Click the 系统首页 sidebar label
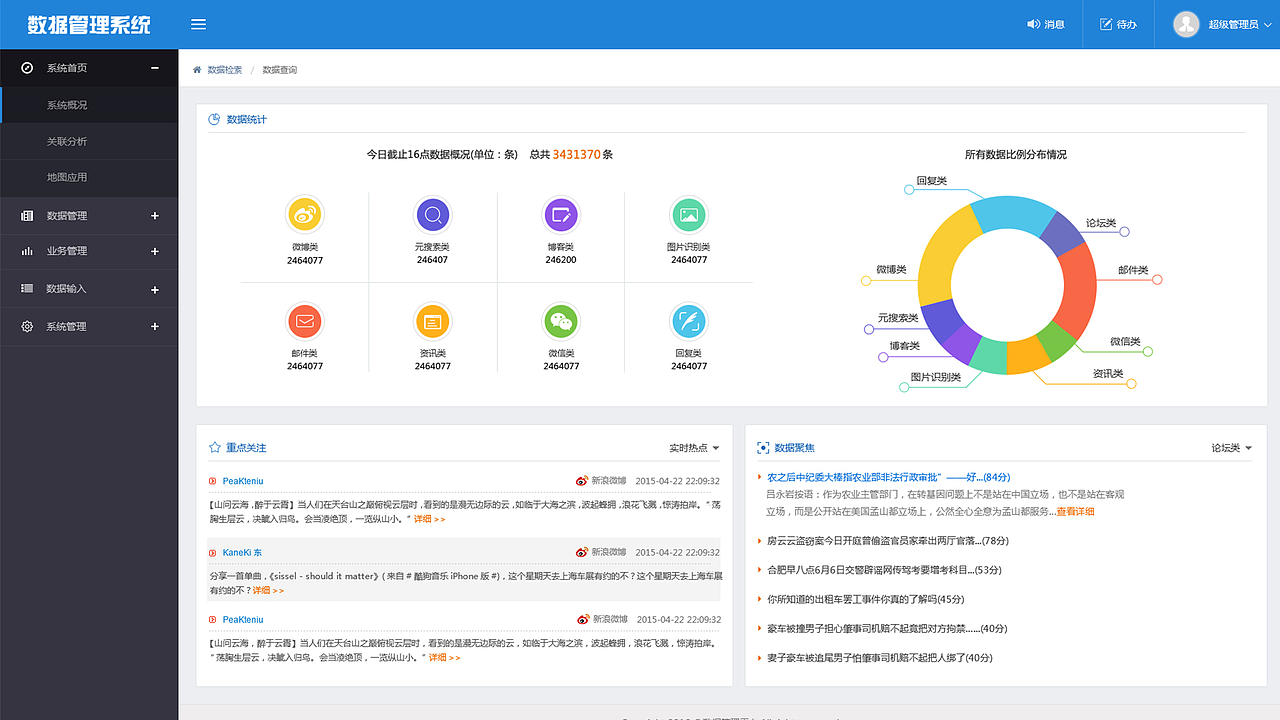This screenshot has height=720, width=1280. (x=67, y=68)
